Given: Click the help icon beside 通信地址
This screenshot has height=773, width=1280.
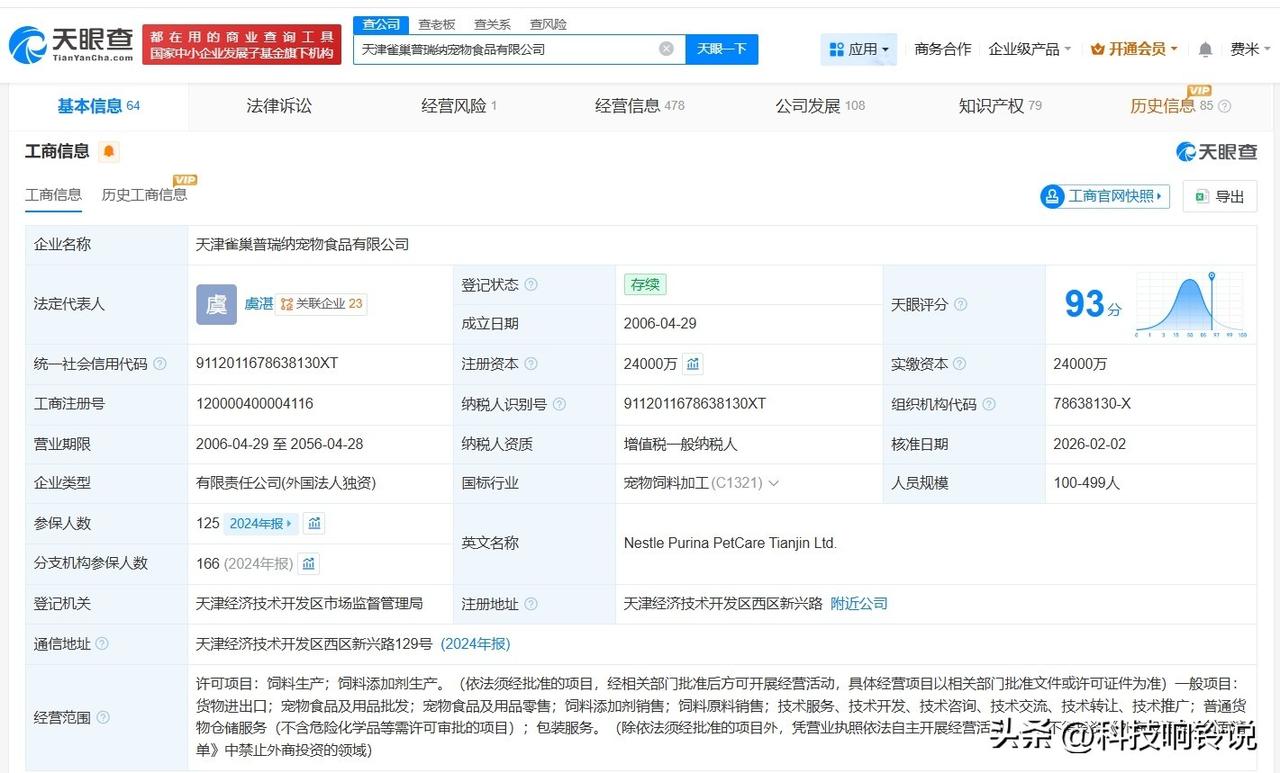Looking at the screenshot, I should pos(102,644).
